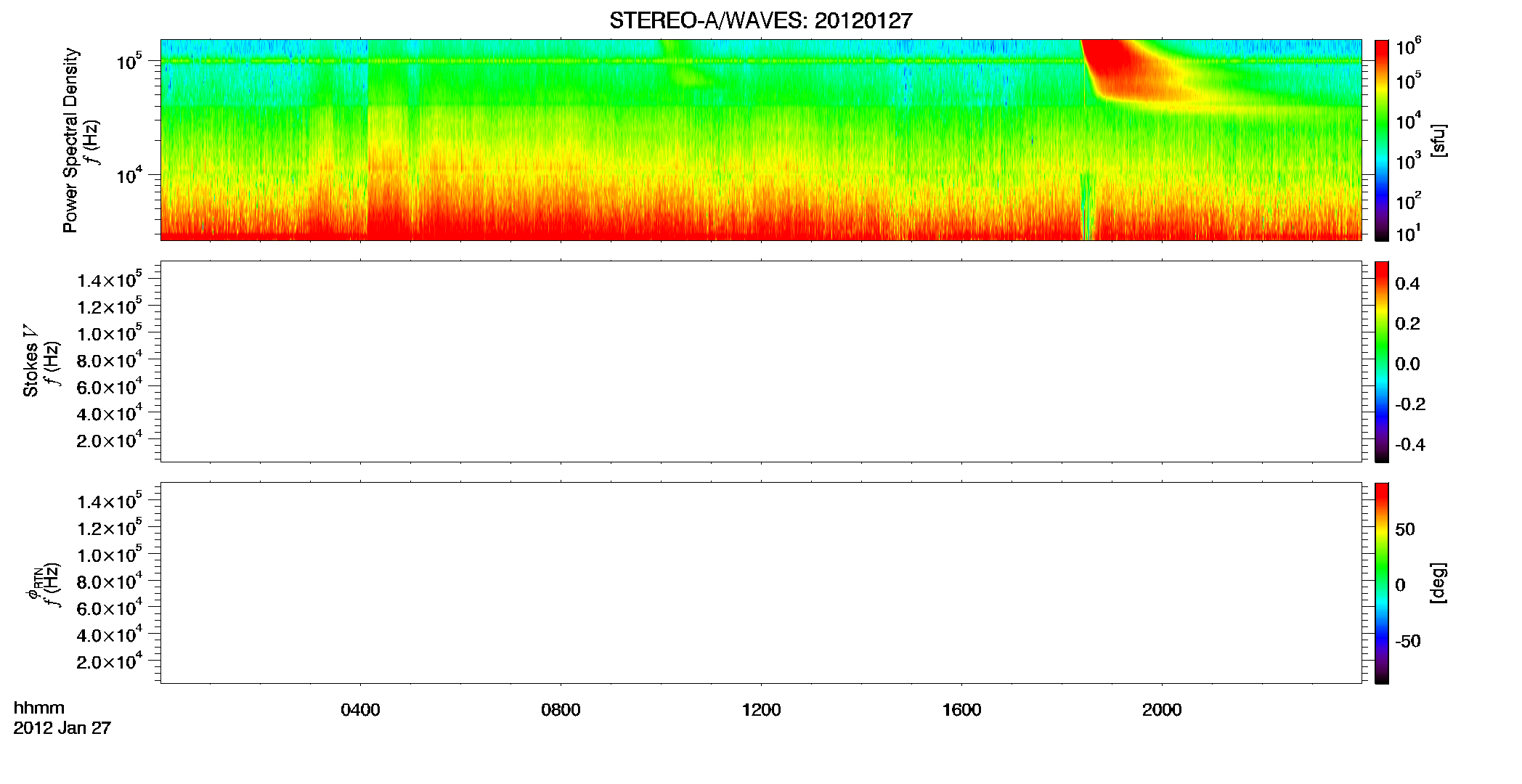
Task: Click the 2000 time tick label
Action: (1162, 710)
